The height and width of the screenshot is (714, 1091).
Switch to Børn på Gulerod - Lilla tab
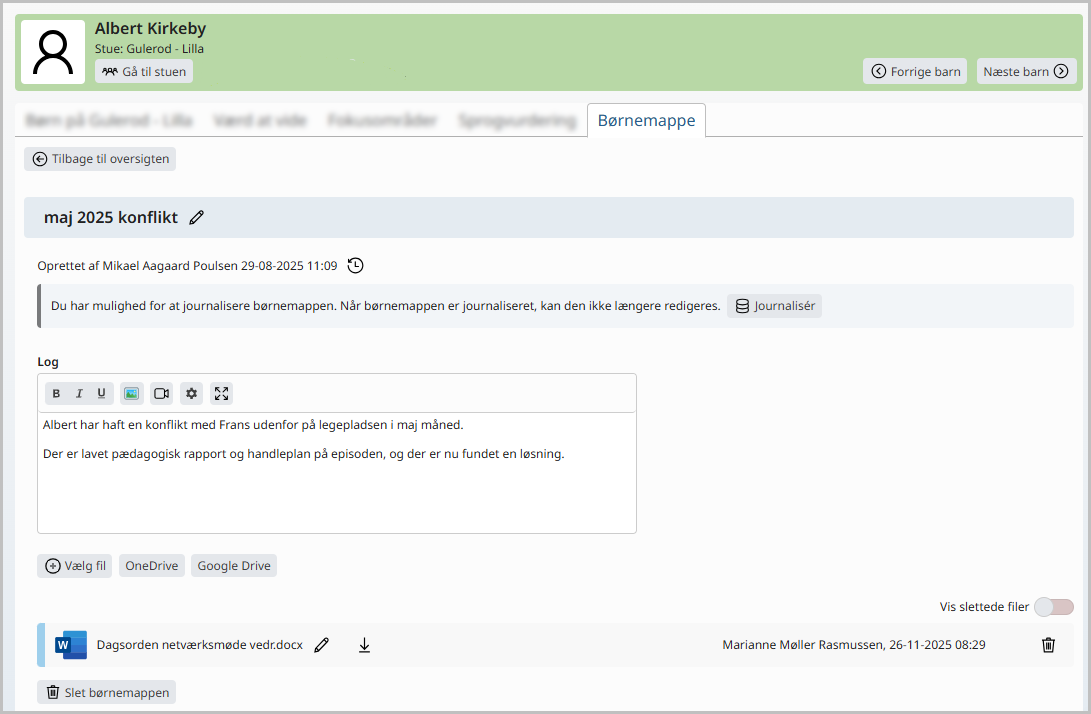[x=109, y=120]
